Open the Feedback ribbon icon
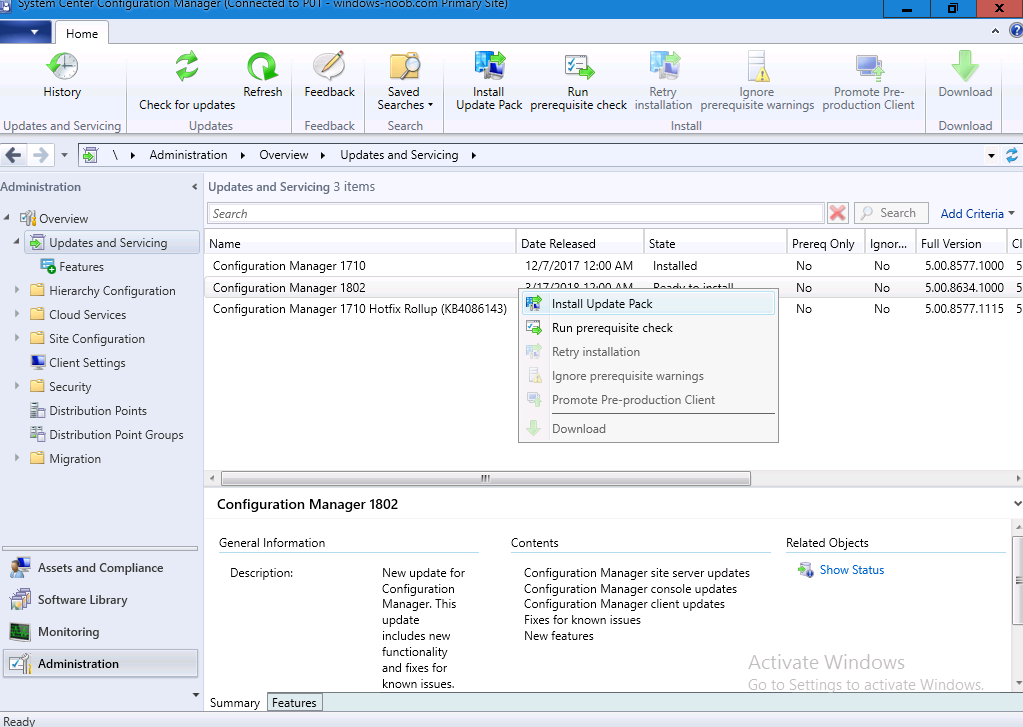 tap(329, 66)
